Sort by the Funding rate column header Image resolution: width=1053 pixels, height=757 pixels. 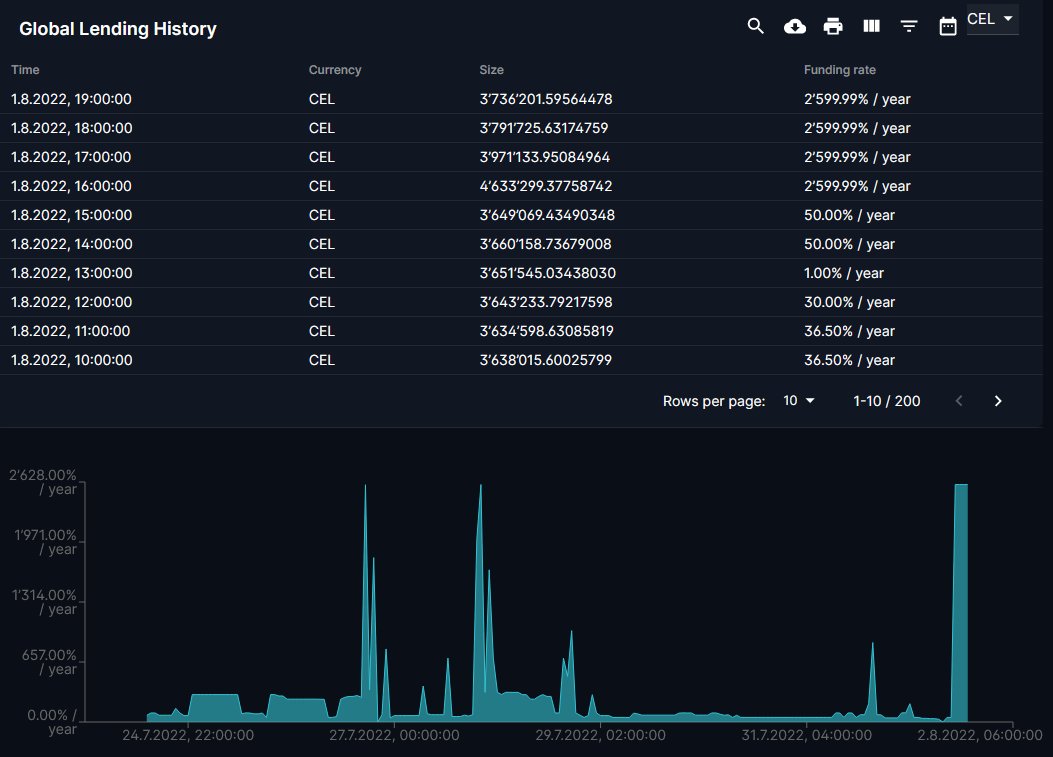point(839,70)
